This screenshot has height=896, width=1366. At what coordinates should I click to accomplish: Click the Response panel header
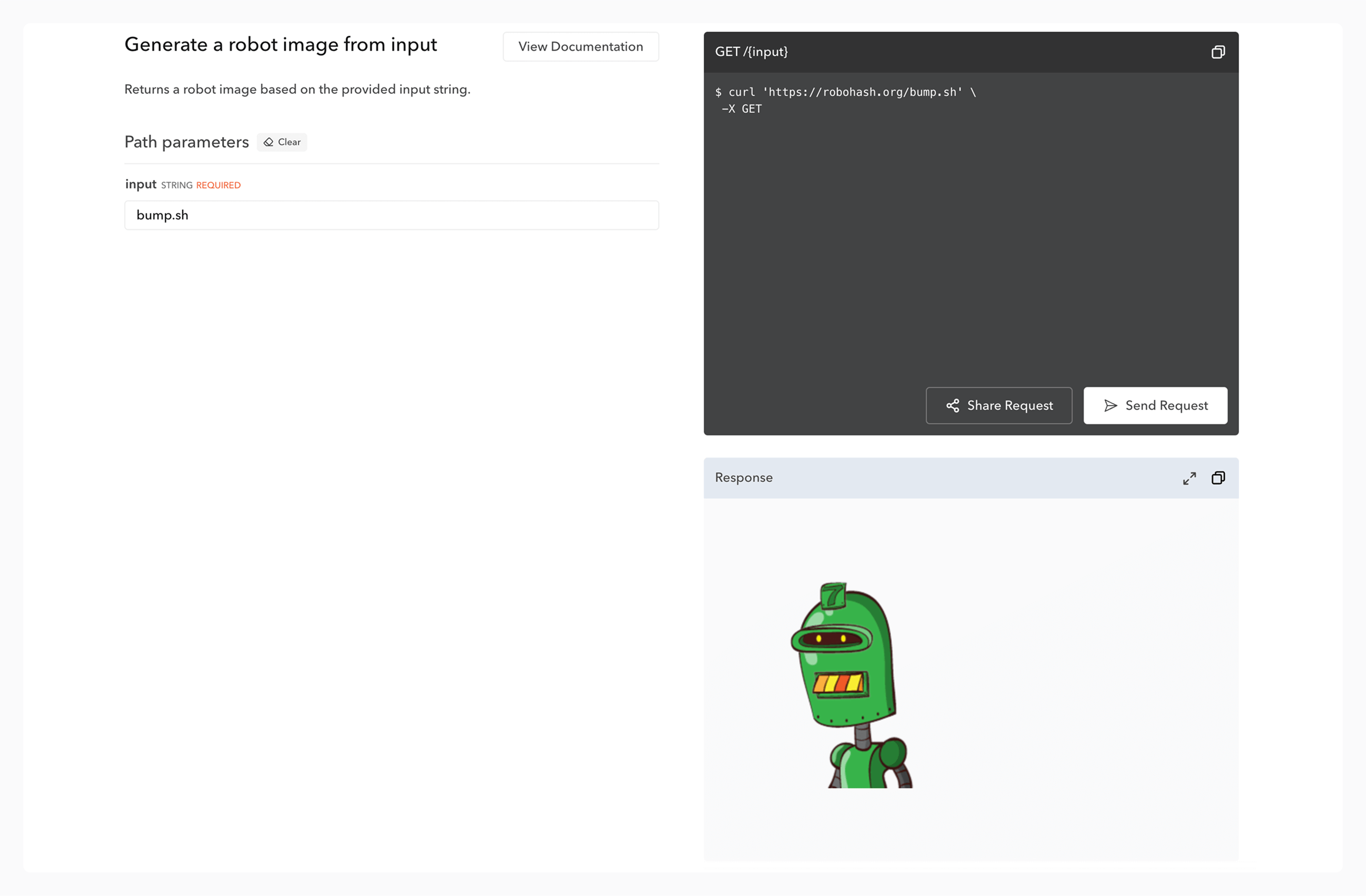[744, 478]
